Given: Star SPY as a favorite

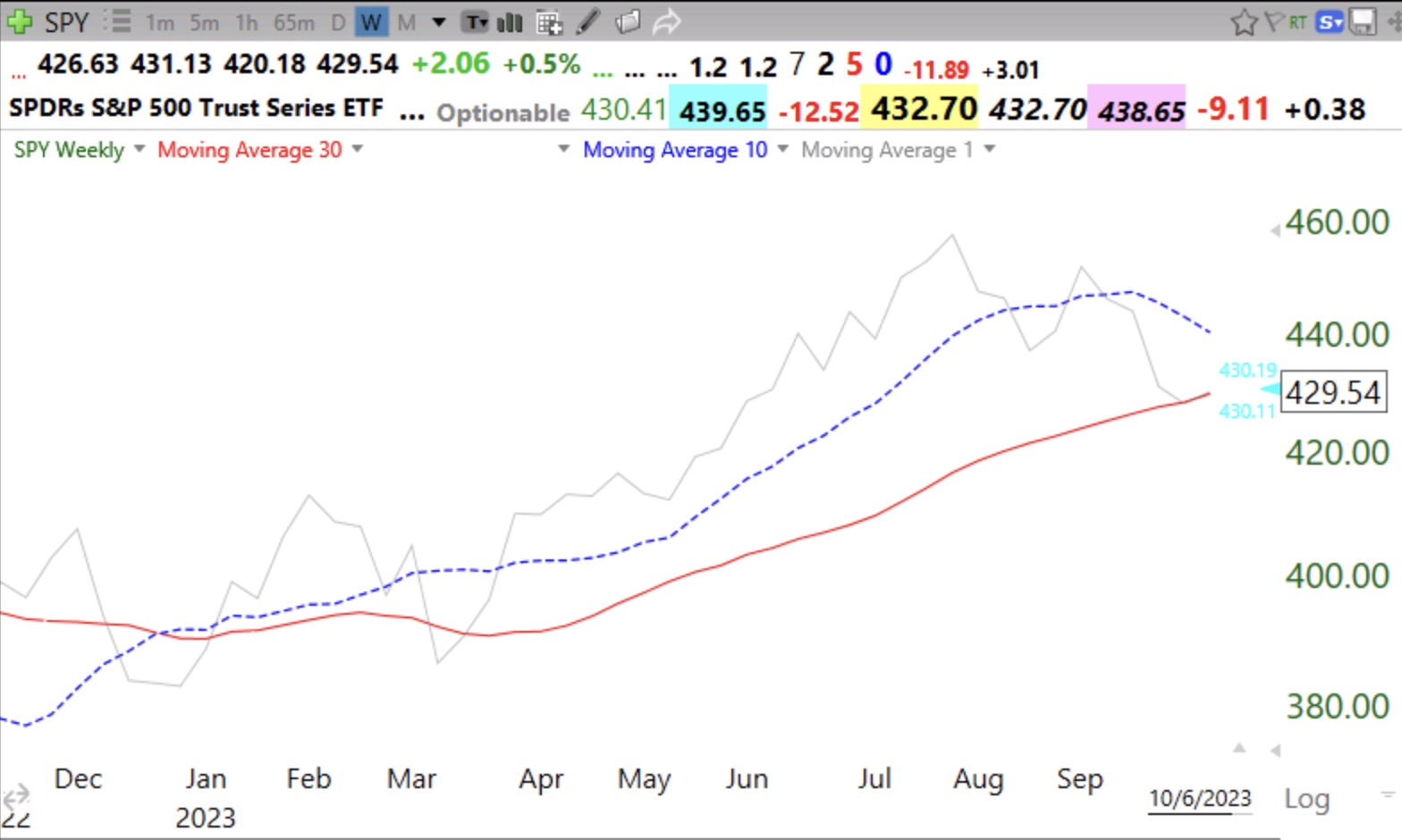Looking at the screenshot, I should click(x=1244, y=21).
